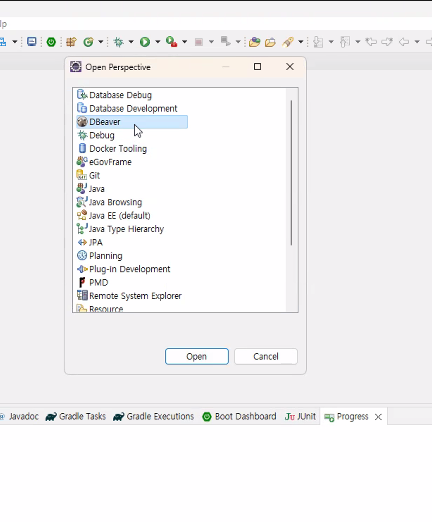
Task: Expand the Debug launch dropdown arrow
Action: [x=131, y=42]
